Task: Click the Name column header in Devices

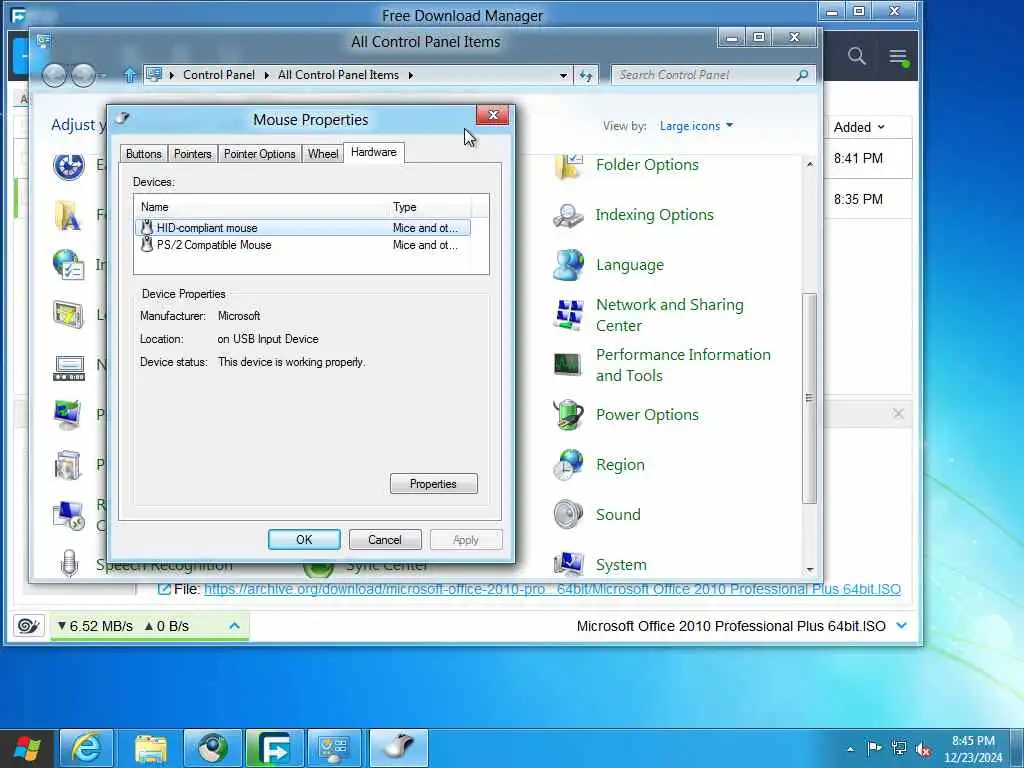Action: coord(261,207)
